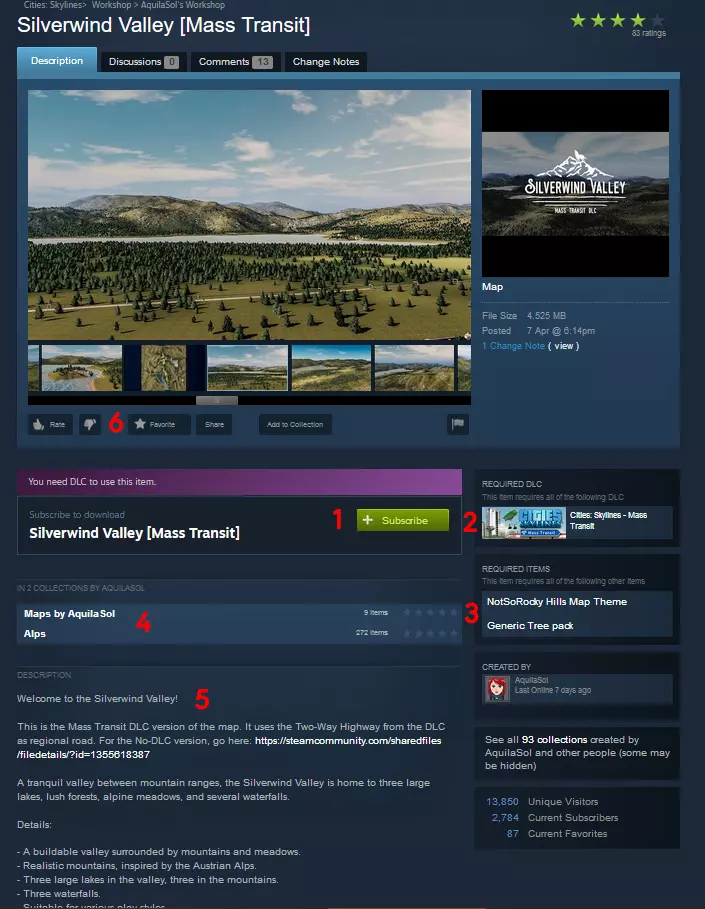Click the 87 Current Favorites stat
Screen dimensions: 705x909
click(557, 834)
